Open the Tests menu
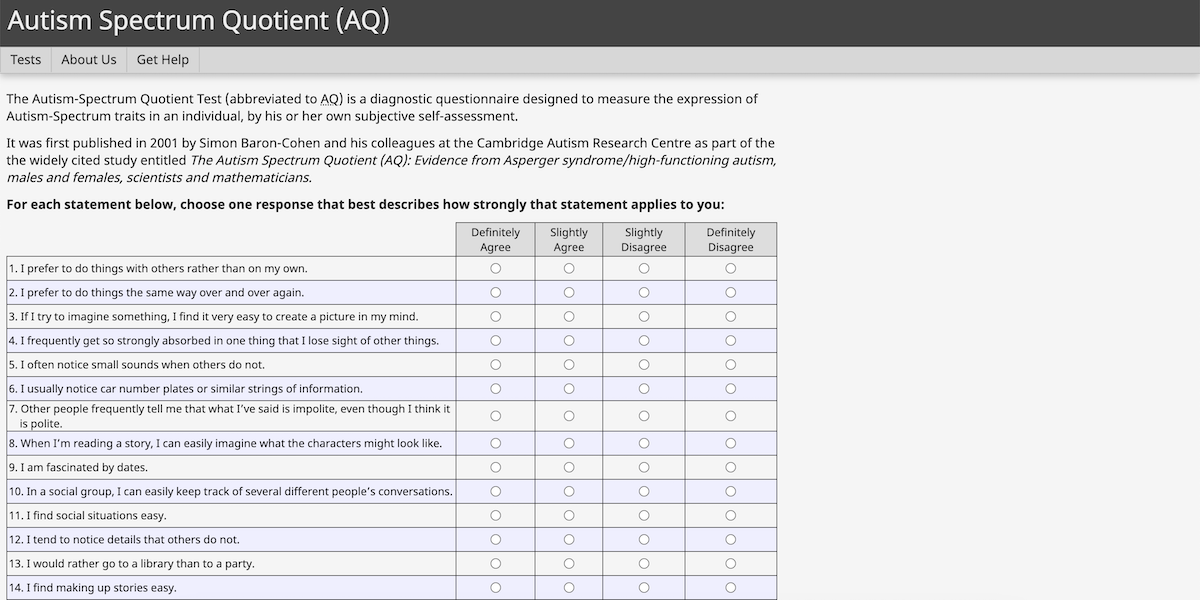Screen dimensions: 1200x600 click(25, 59)
